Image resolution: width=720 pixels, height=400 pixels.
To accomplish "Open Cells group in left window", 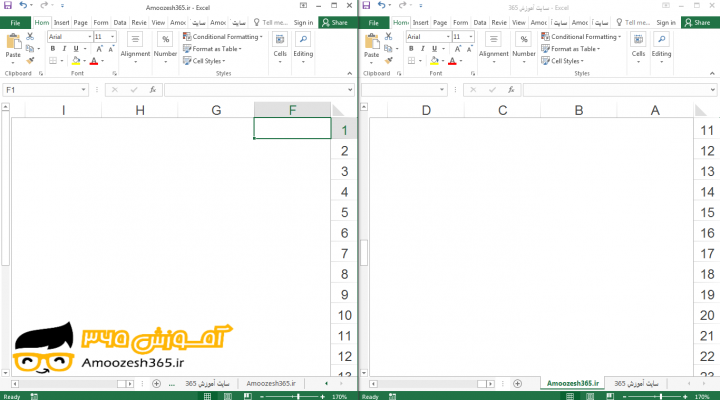I will tap(280, 47).
